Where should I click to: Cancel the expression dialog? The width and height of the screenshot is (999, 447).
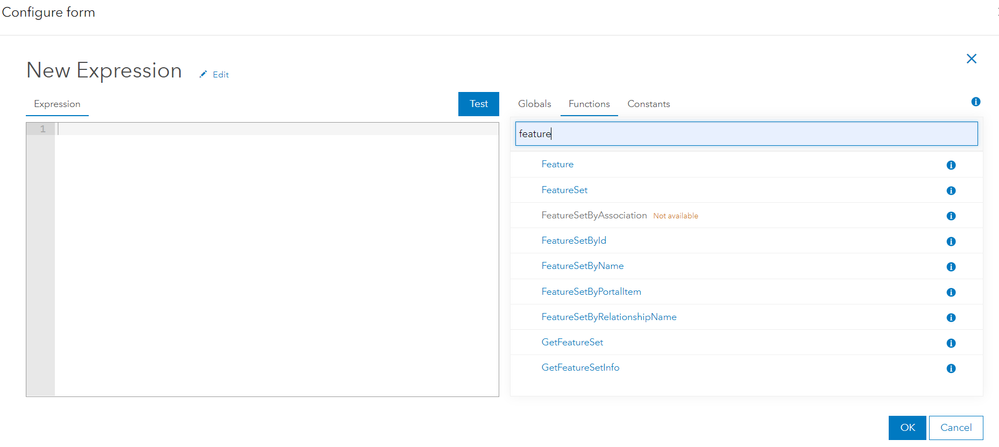coord(956,428)
